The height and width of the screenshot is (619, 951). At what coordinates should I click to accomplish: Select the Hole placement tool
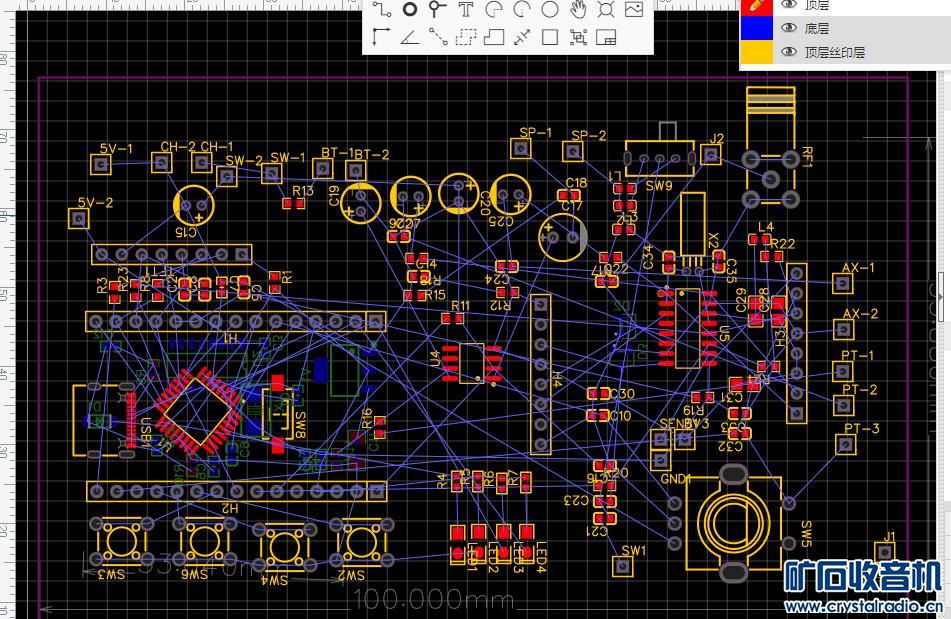point(605,9)
